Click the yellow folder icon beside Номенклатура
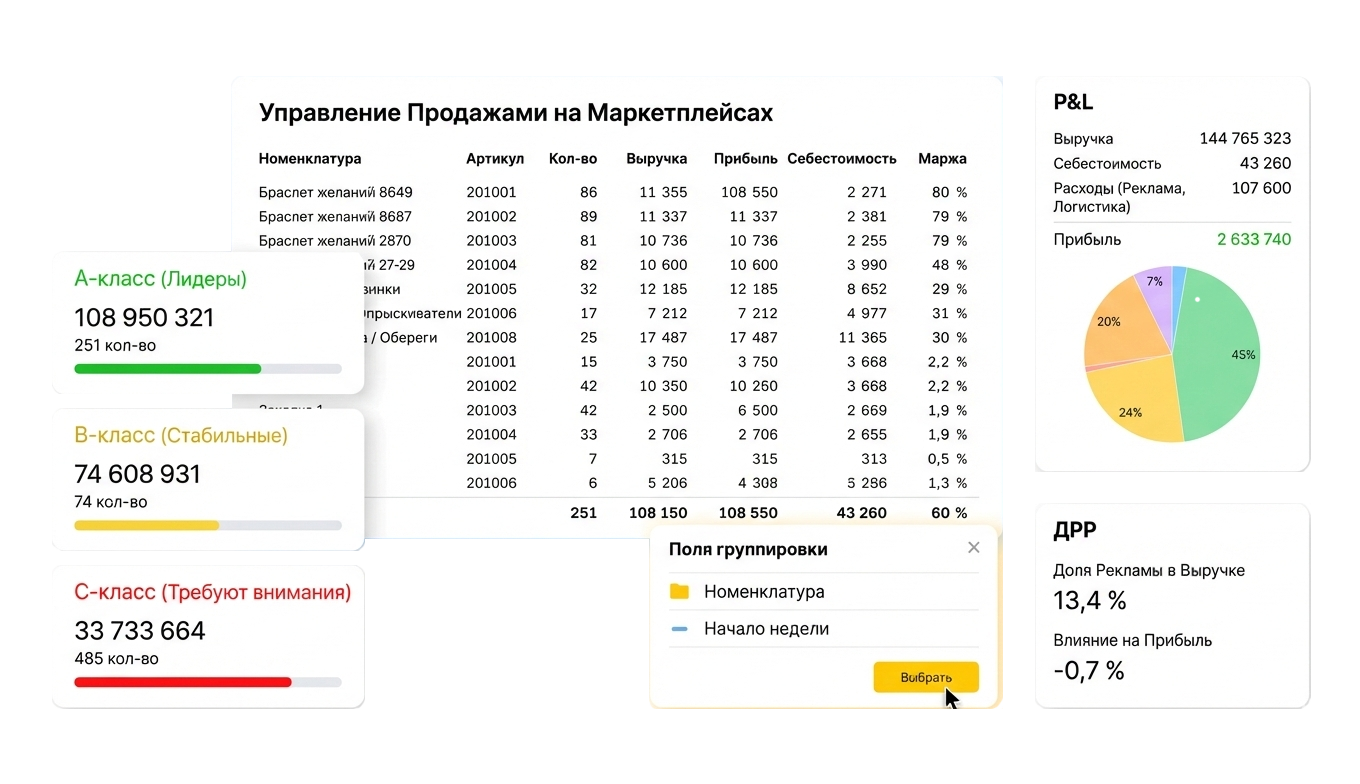This screenshot has height=784, width=1360. (x=680, y=592)
